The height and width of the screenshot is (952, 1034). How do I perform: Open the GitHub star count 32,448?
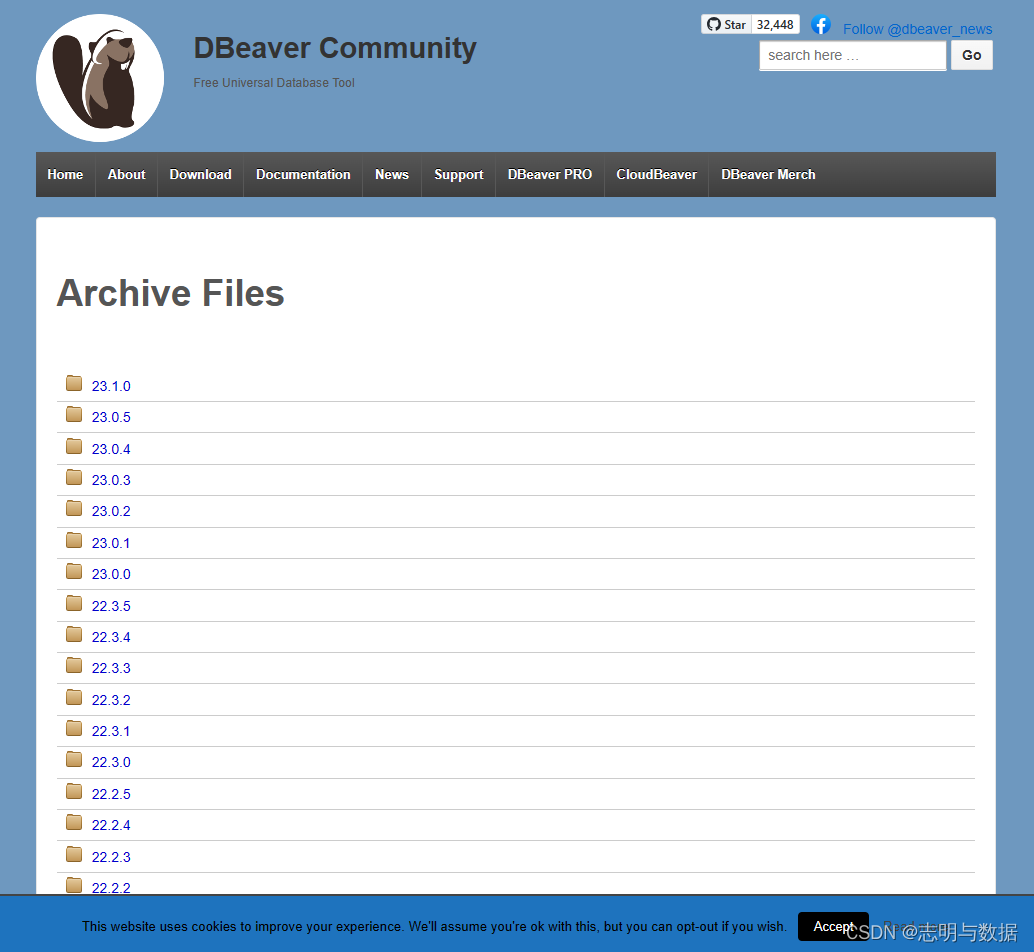(x=775, y=24)
